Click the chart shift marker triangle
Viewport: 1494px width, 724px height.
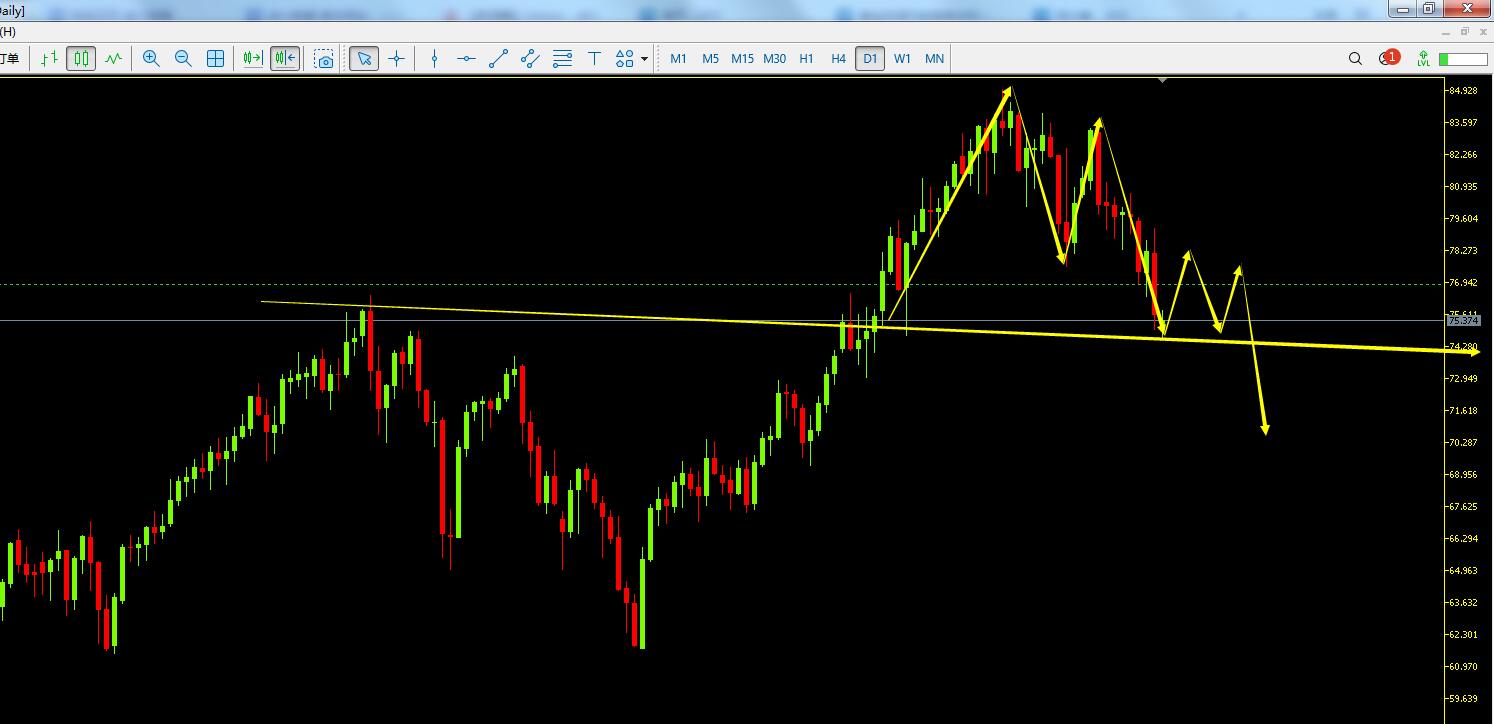[1162, 80]
